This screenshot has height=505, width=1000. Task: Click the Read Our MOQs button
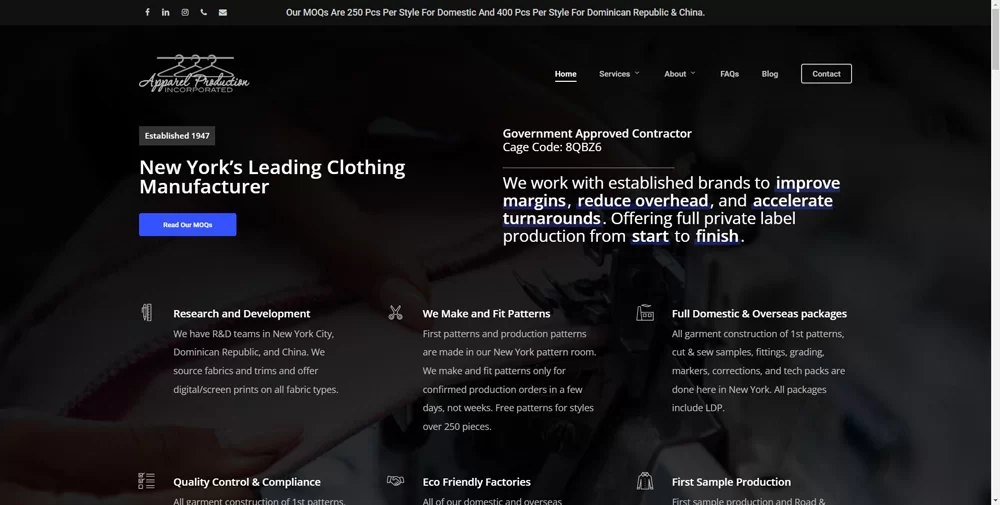[188, 224]
